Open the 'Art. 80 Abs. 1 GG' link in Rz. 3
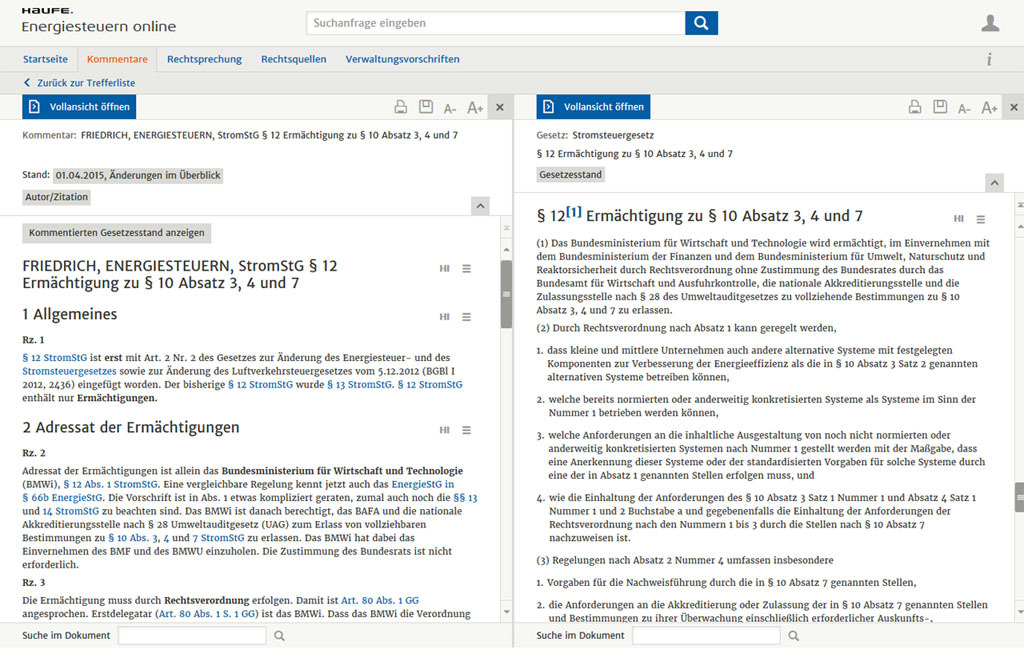Viewport: 1024px width, 670px height. [x=380, y=600]
